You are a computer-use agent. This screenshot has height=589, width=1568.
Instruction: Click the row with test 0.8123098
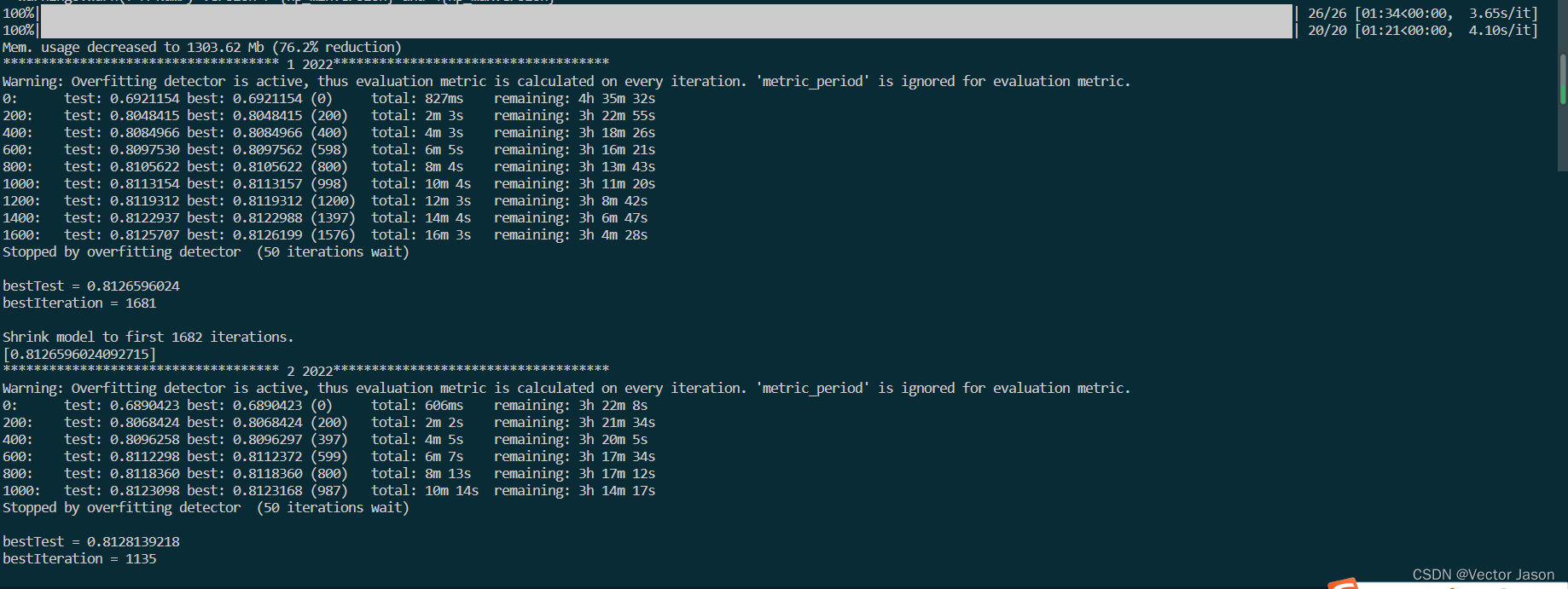[x=328, y=490]
